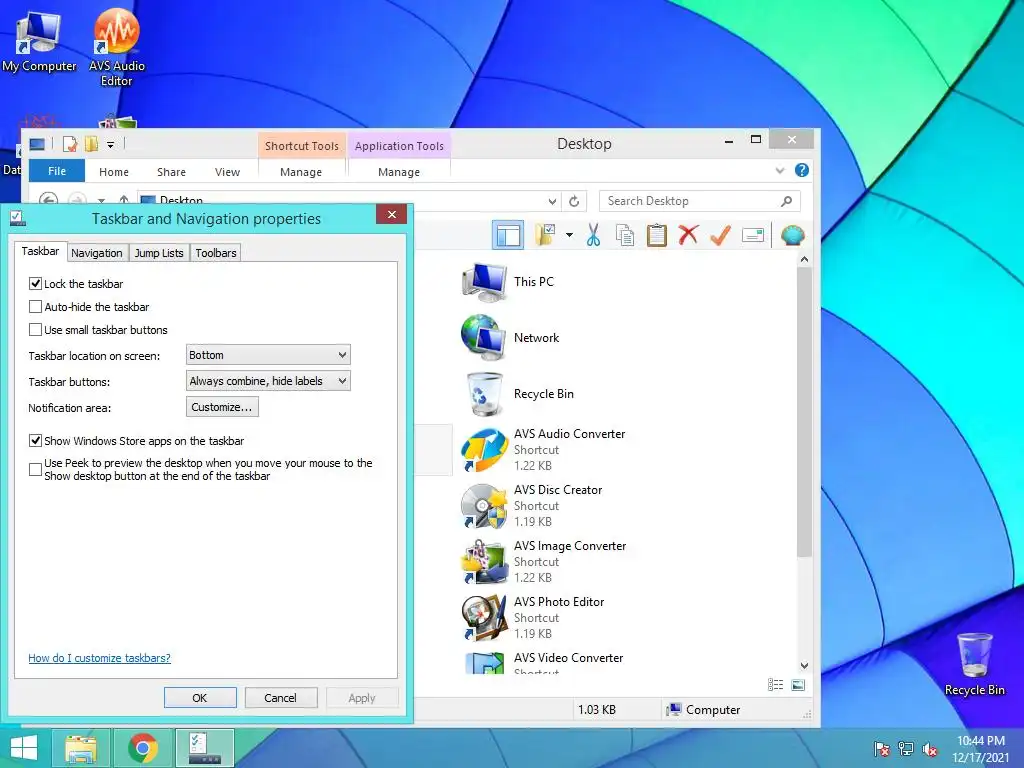Click Cancel in Taskbar properties dialog
The image size is (1024, 768).
tap(280, 697)
